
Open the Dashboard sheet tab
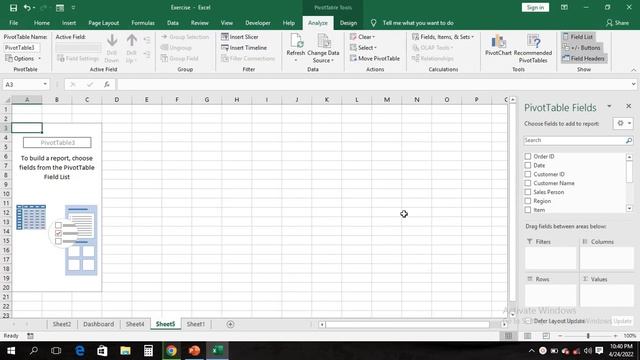coord(98,324)
